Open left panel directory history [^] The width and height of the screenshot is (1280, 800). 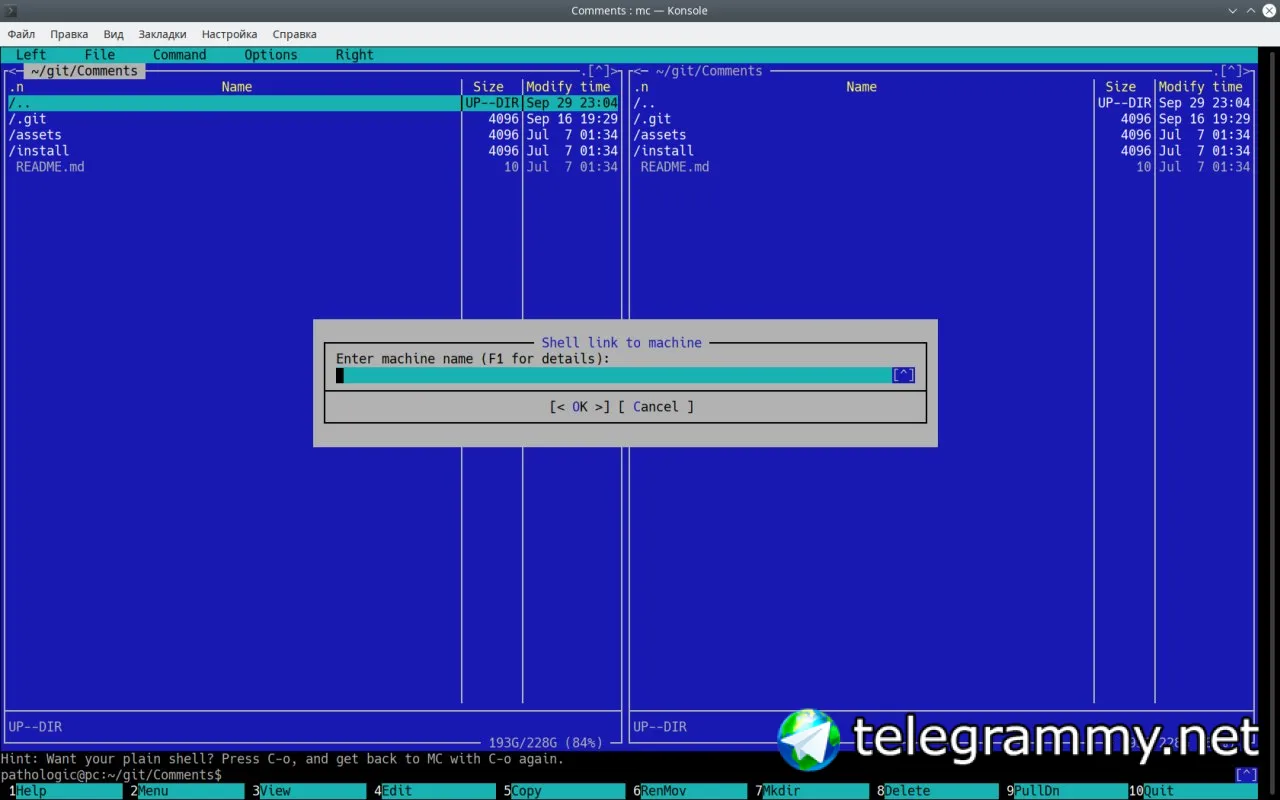coord(599,71)
